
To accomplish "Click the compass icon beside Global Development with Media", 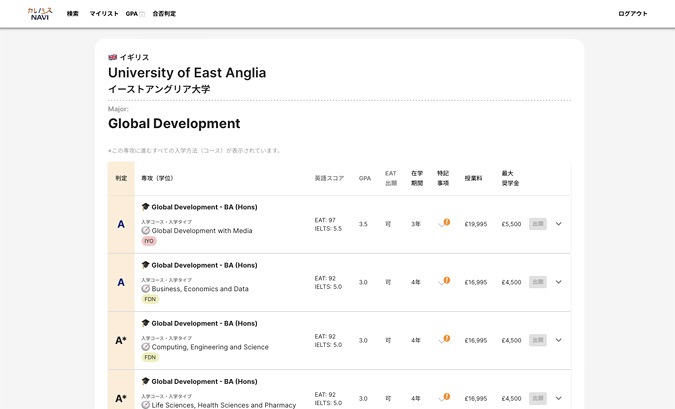I will coord(146,230).
